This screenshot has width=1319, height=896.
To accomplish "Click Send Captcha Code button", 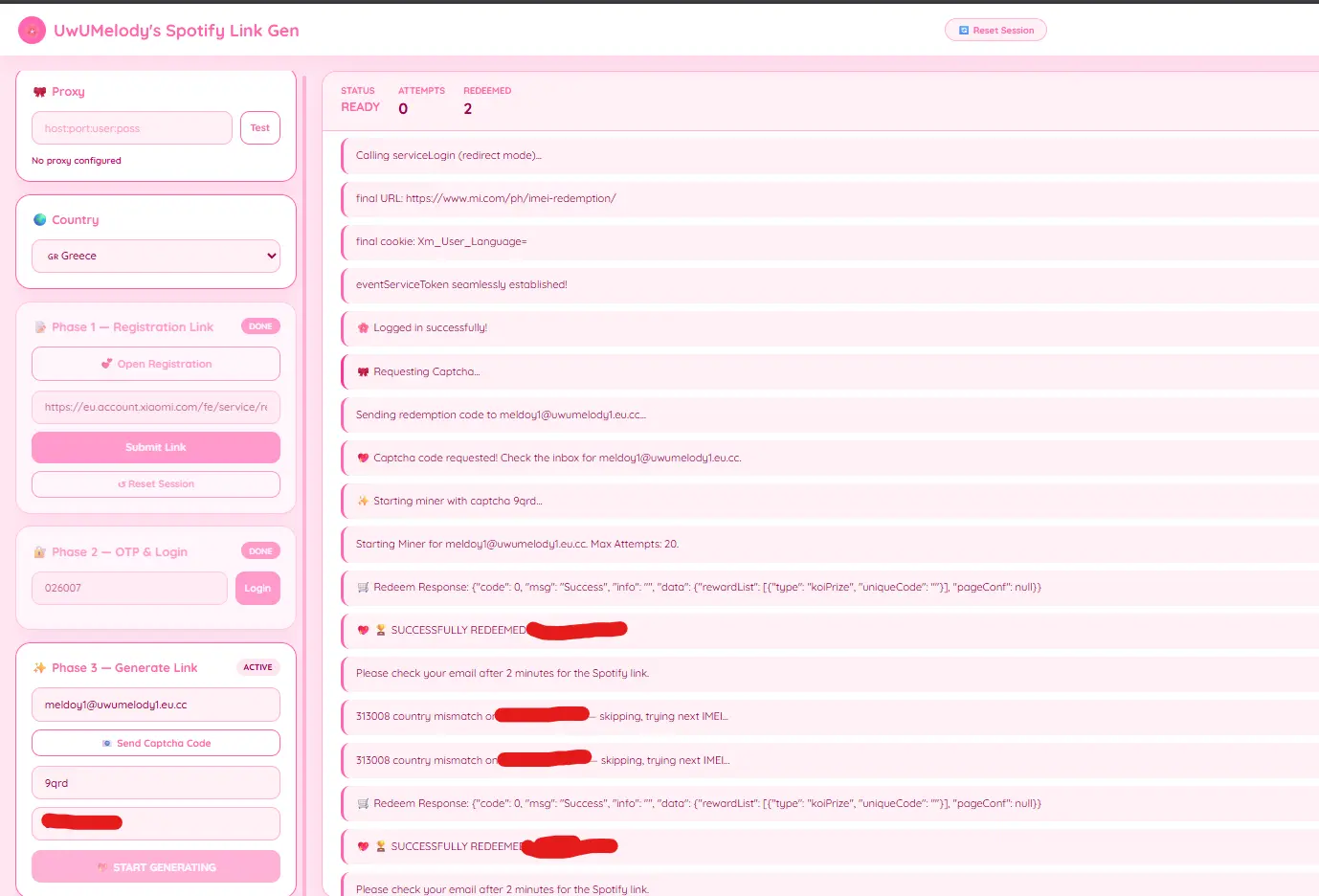I will [x=156, y=743].
